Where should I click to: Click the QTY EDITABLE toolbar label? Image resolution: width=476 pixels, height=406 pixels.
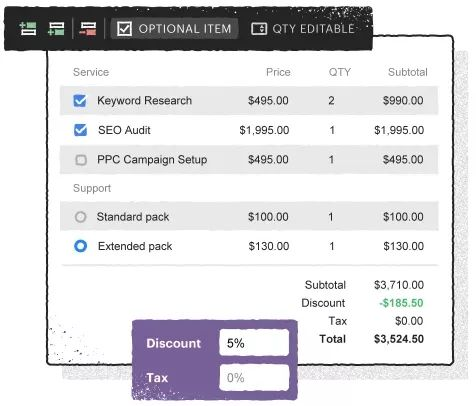[313, 29]
